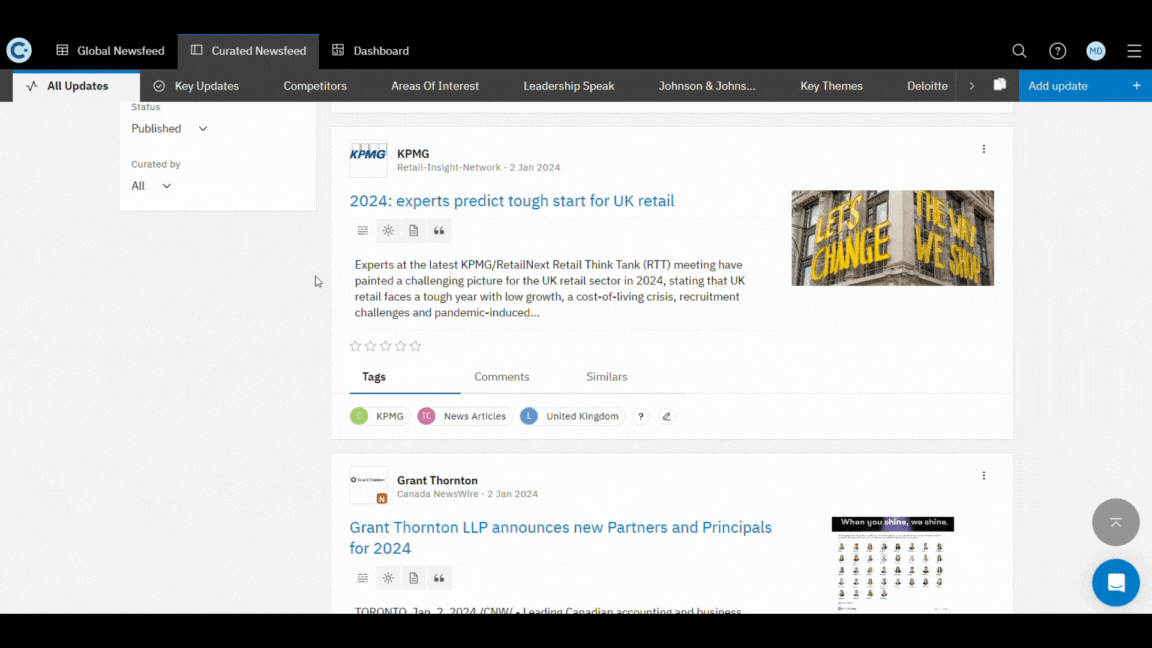This screenshot has height=648, width=1152.
Task: Click the plus icon on Add update
Action: 1136,86
